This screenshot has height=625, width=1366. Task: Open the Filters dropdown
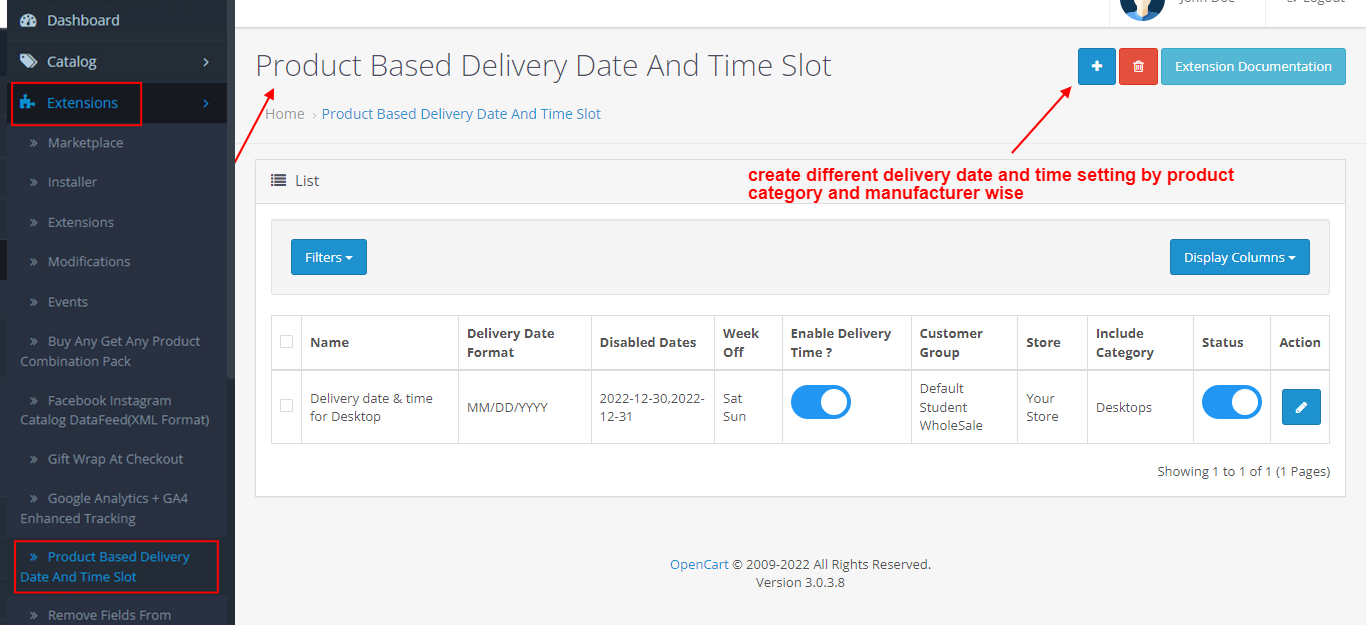328,256
